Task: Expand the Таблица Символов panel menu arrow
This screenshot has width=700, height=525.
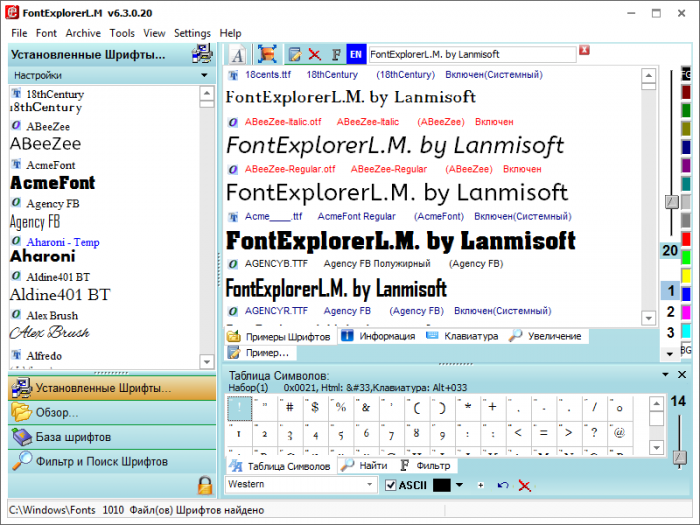Action: [x=665, y=375]
